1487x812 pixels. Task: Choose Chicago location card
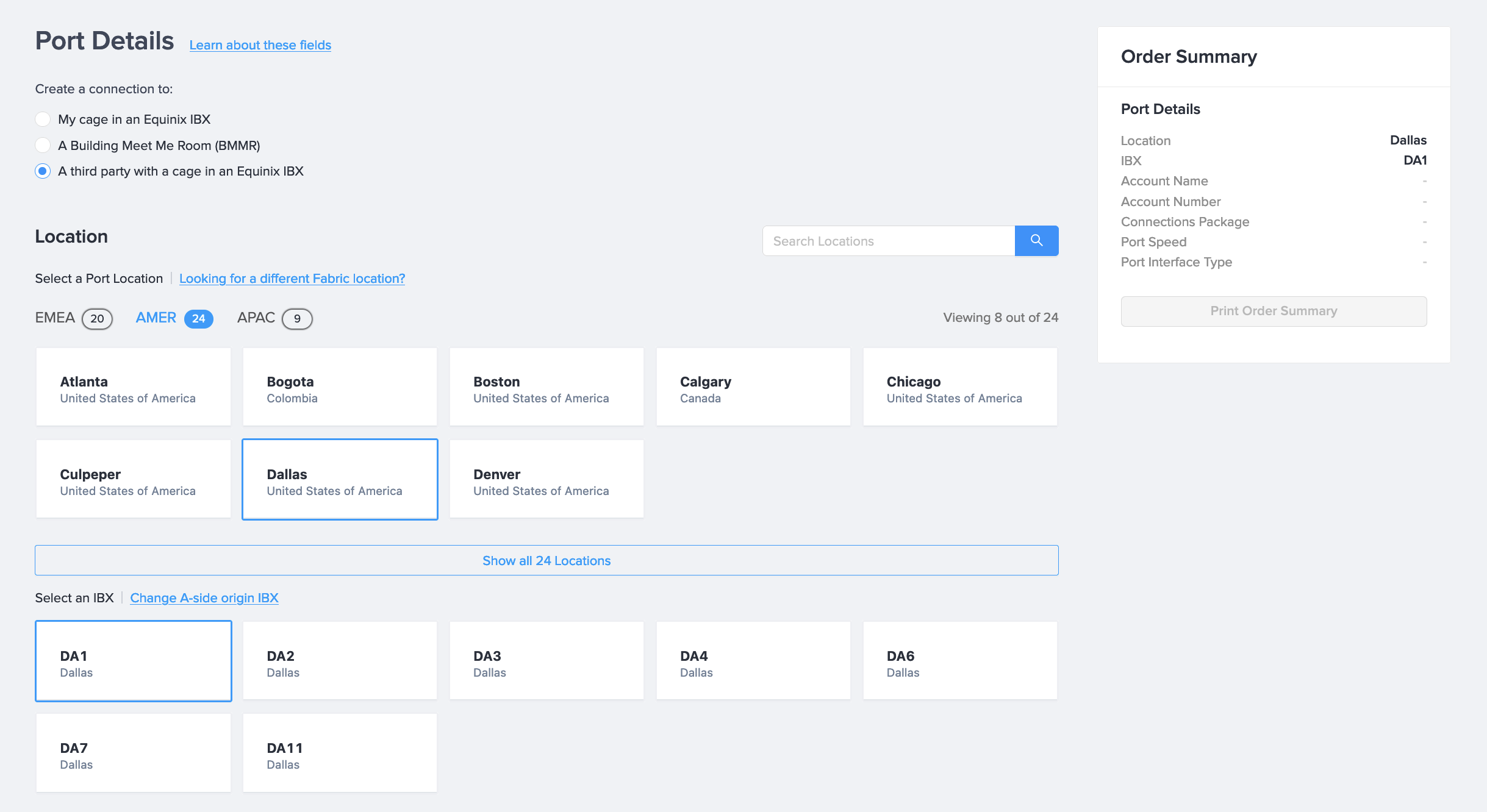pyautogui.click(x=961, y=387)
